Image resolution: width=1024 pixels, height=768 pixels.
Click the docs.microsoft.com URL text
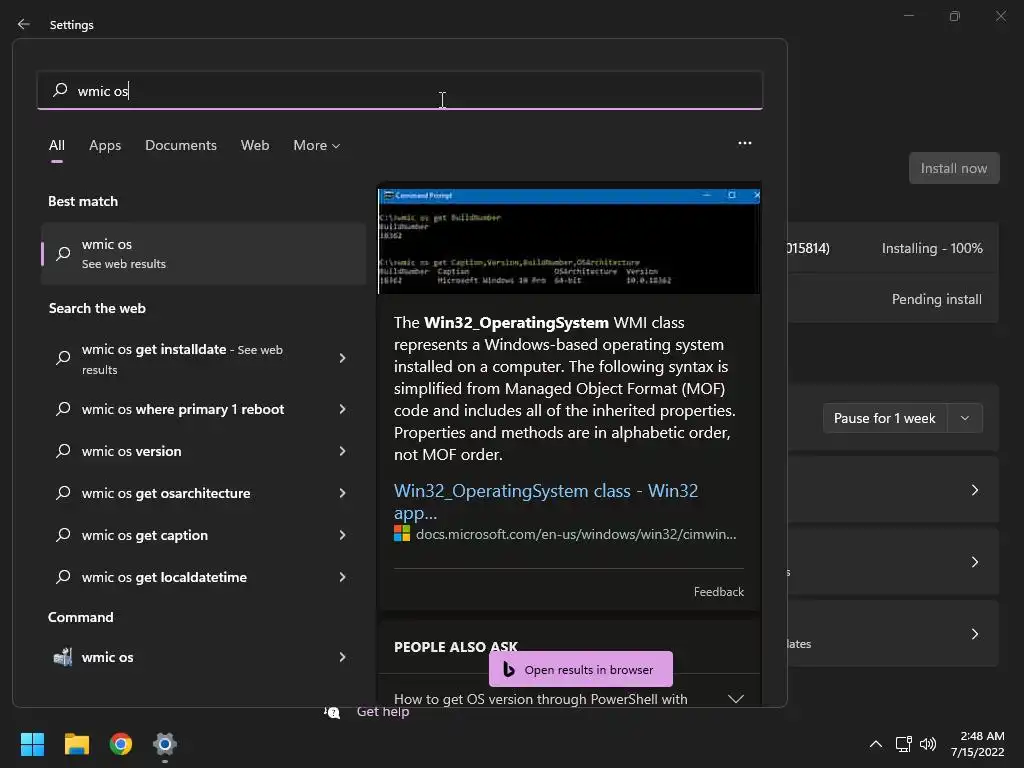[x=576, y=534]
